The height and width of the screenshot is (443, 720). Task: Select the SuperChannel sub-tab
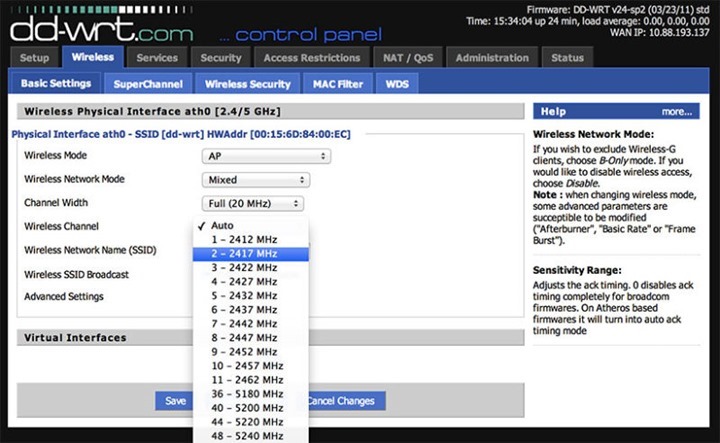pos(148,84)
